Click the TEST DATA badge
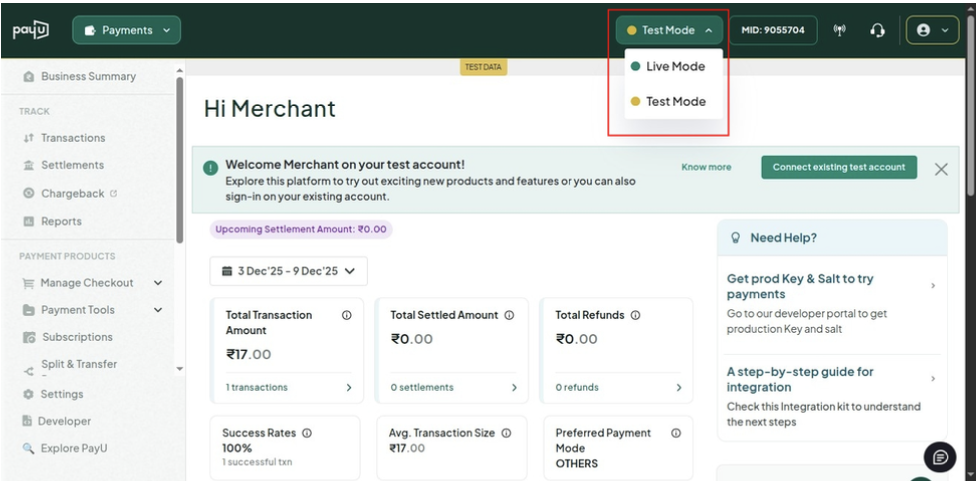Image resolution: width=980 pixels, height=482 pixels. click(x=483, y=67)
